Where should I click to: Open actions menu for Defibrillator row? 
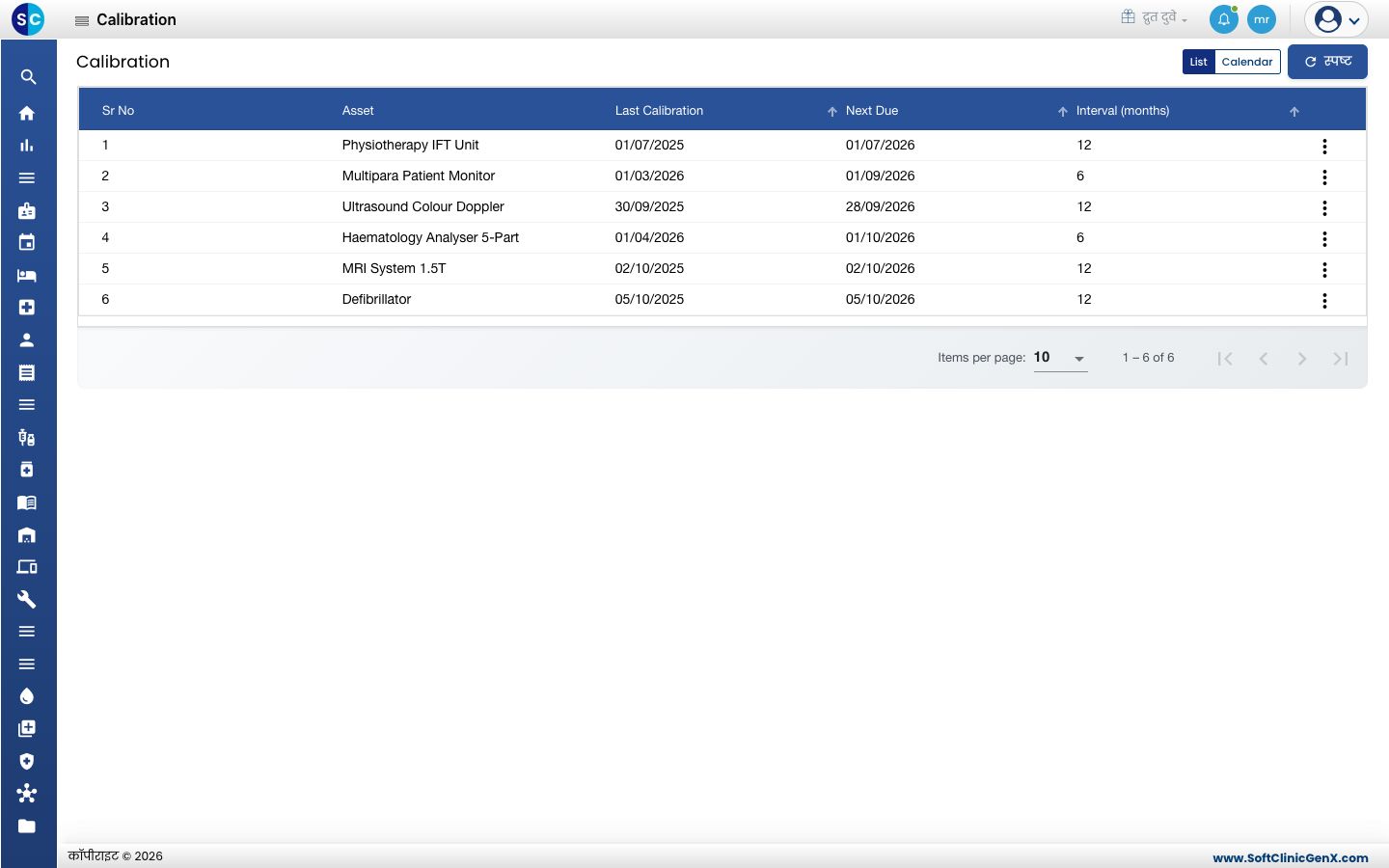point(1324,300)
